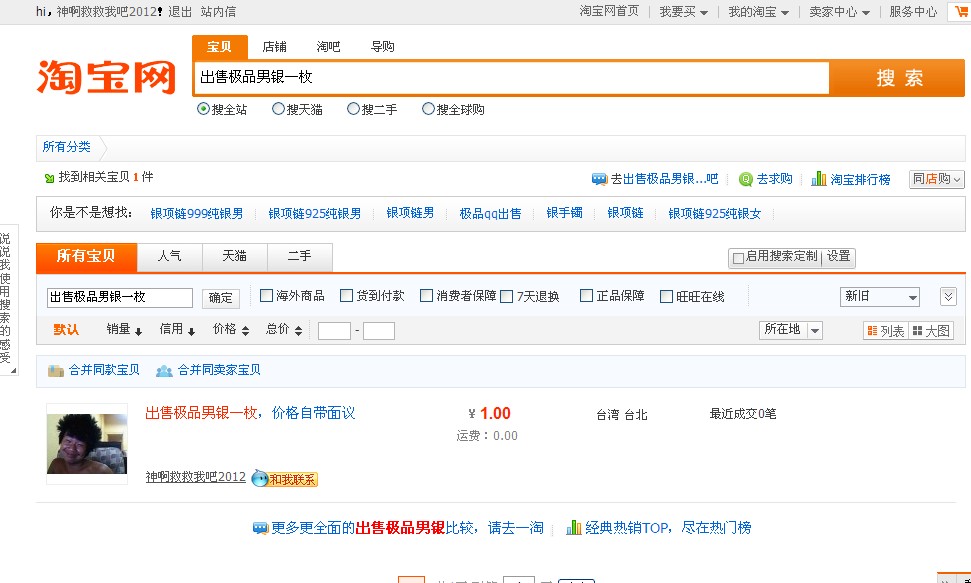Sort by 销量 descending arrow
971x583 pixels.
click(138, 331)
